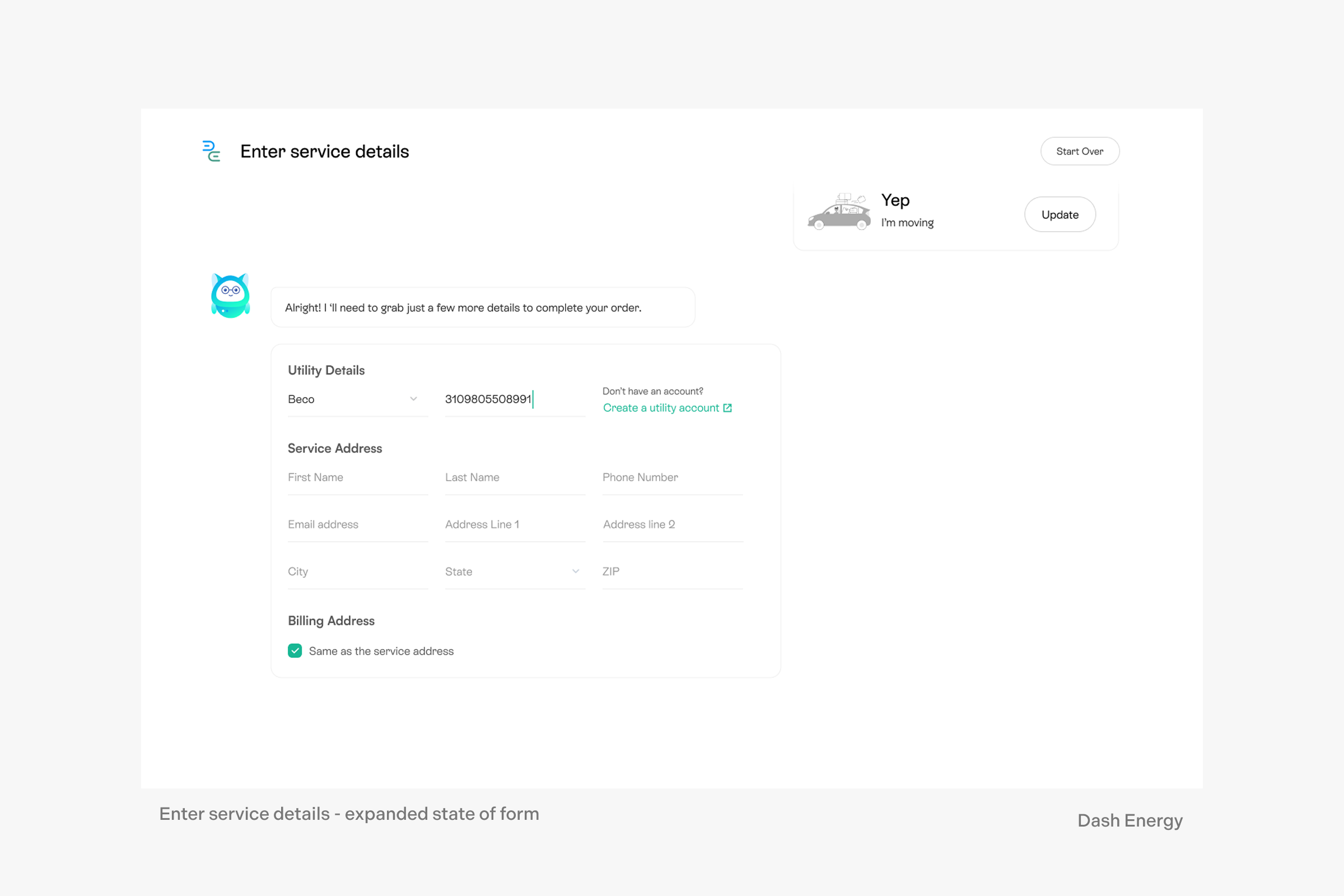Click the State field chevron arrow

(576, 571)
